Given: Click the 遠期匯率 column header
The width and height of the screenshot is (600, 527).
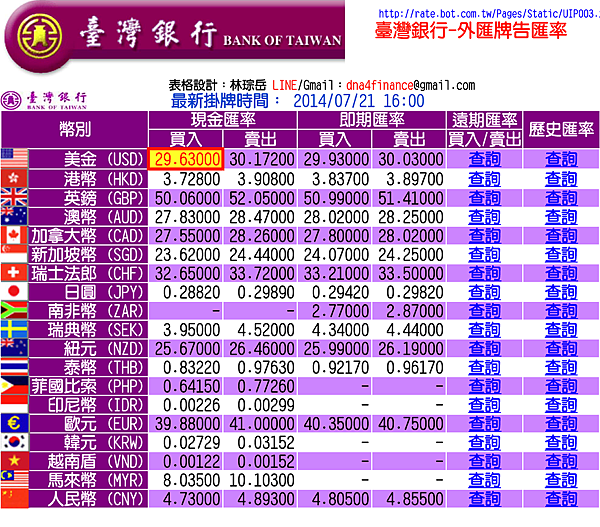Looking at the screenshot, I should click(484, 120).
